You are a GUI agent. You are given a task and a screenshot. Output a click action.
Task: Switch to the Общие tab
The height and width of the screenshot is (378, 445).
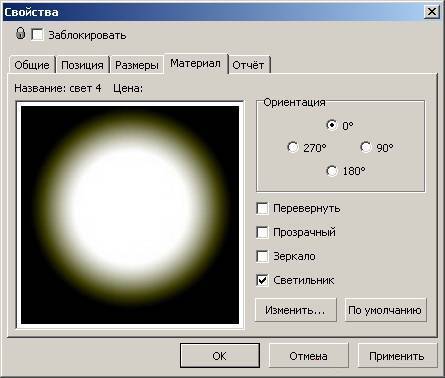coord(32,65)
